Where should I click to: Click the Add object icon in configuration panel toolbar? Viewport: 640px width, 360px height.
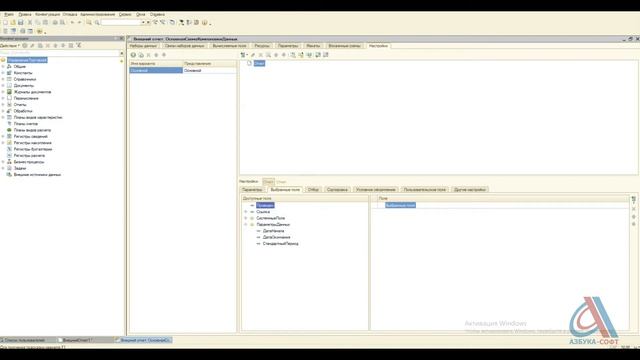tap(25, 45)
